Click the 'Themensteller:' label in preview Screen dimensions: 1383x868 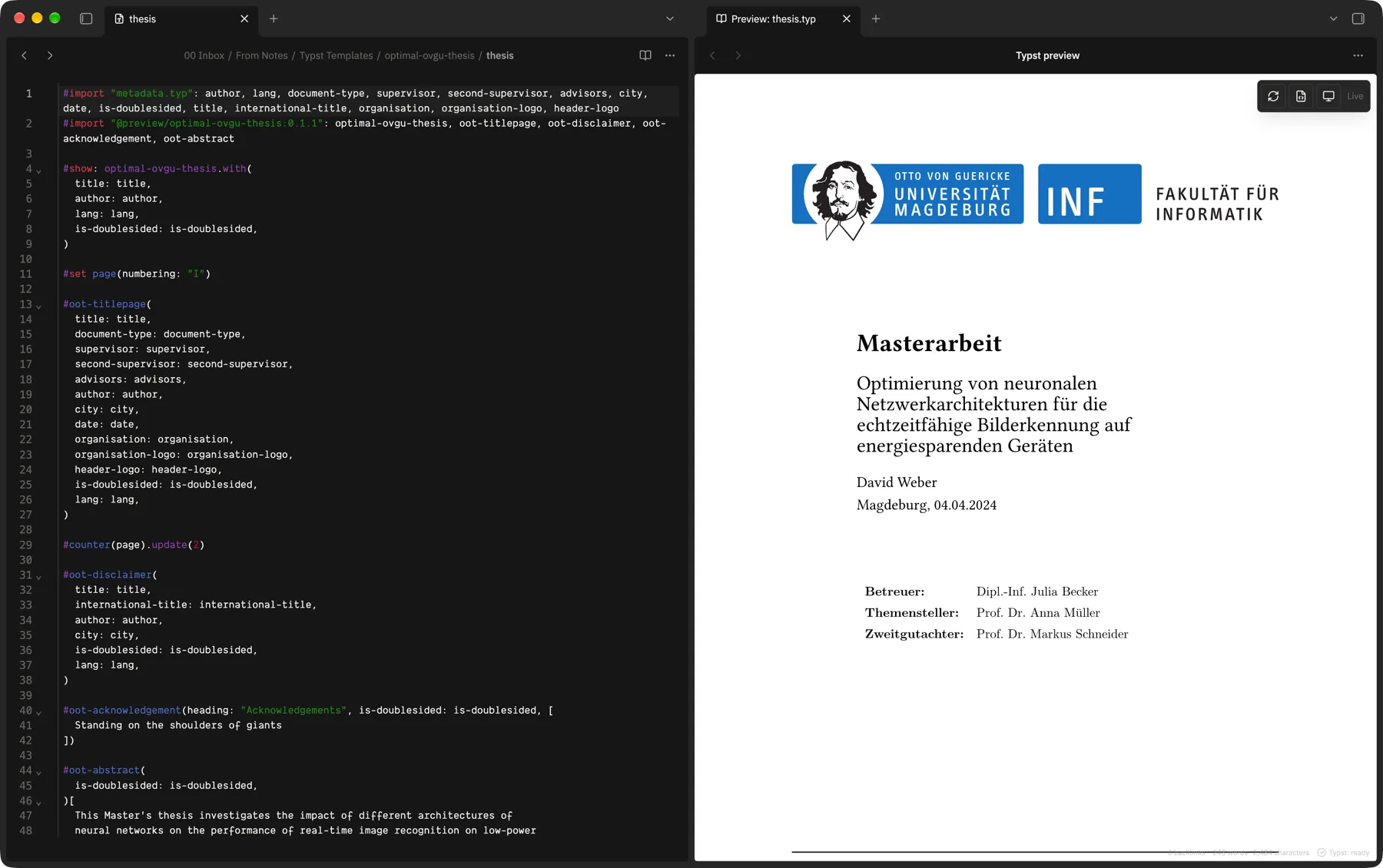[x=912, y=613]
